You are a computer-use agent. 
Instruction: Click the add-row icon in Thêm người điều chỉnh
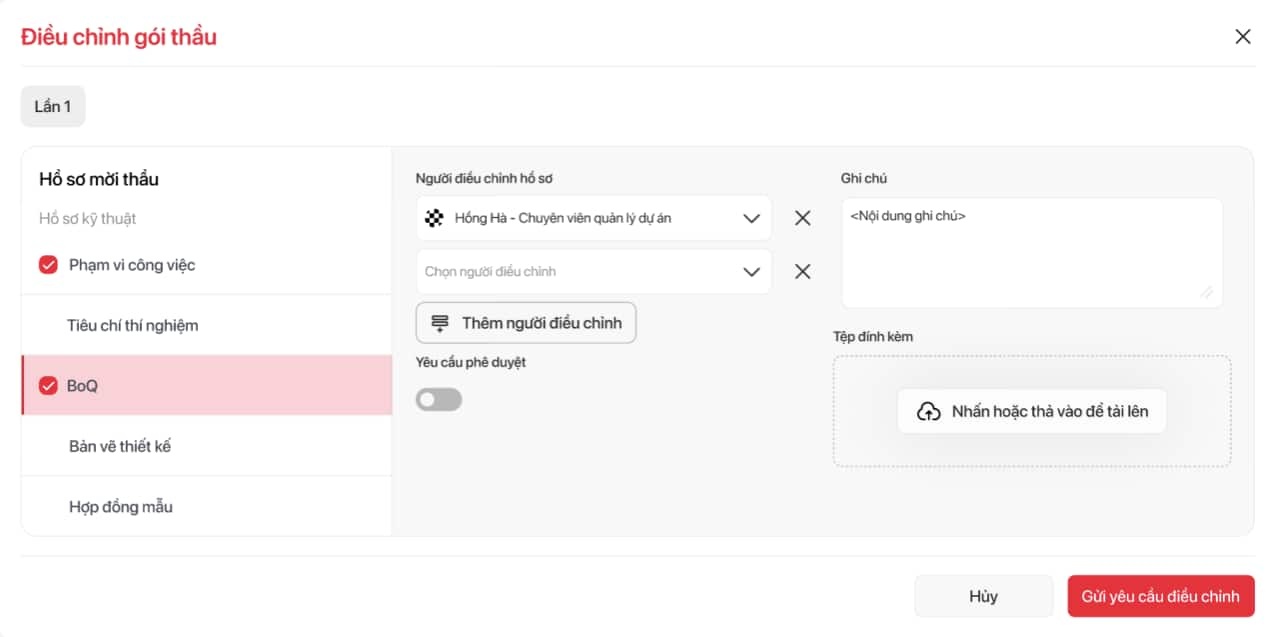[x=440, y=323]
